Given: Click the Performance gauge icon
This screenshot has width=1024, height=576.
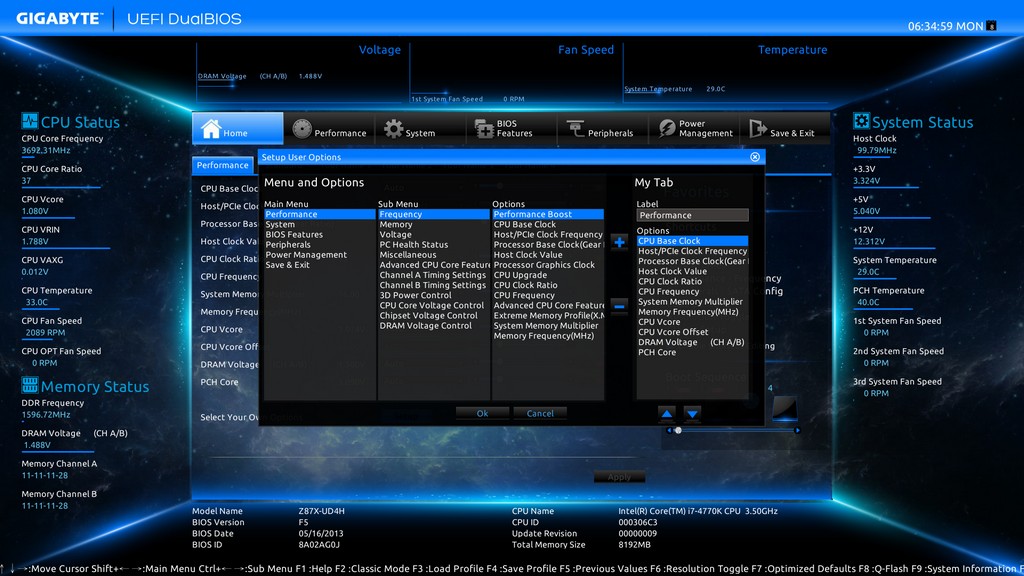Looking at the screenshot, I should [x=302, y=129].
